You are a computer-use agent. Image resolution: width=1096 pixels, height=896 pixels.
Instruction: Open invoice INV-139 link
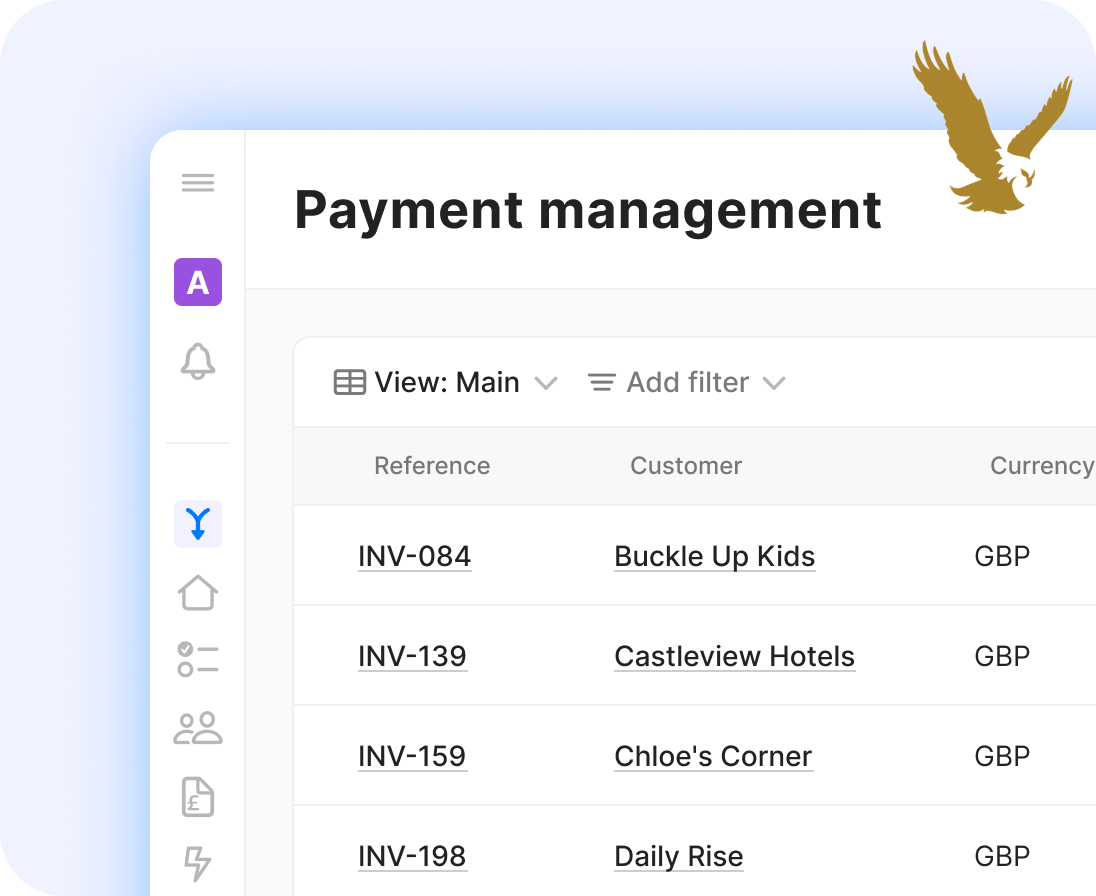(412, 657)
